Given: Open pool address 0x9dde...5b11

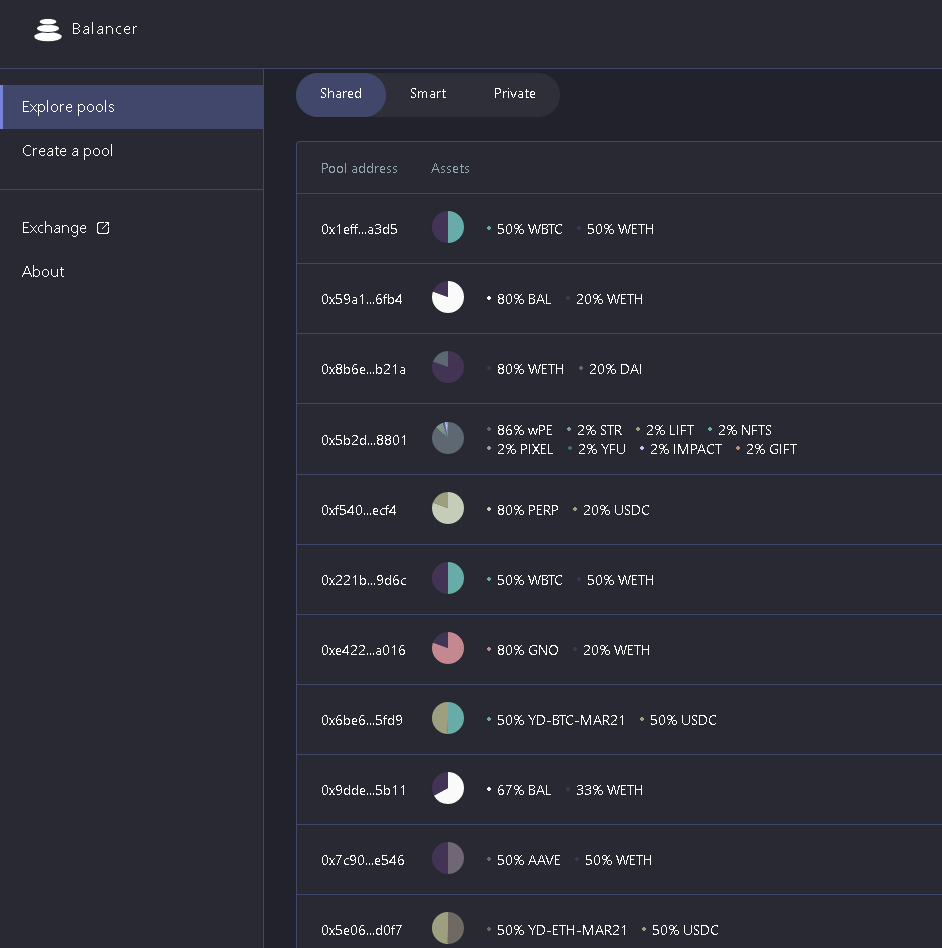Looking at the screenshot, I should 363,791.
